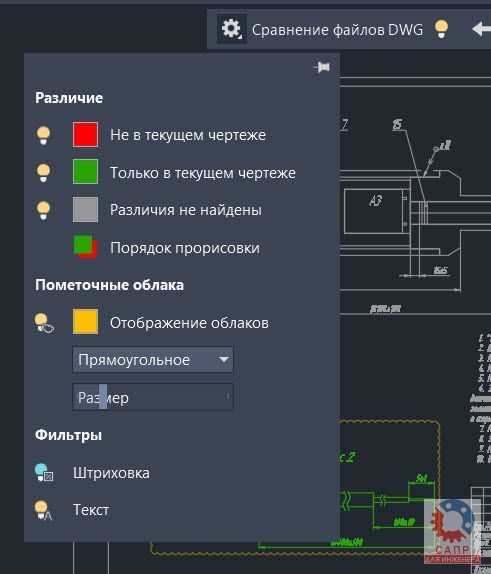This screenshot has width=491, height=574.
Task: Click the 'Различия не найдены' label
Action: pos(186,210)
